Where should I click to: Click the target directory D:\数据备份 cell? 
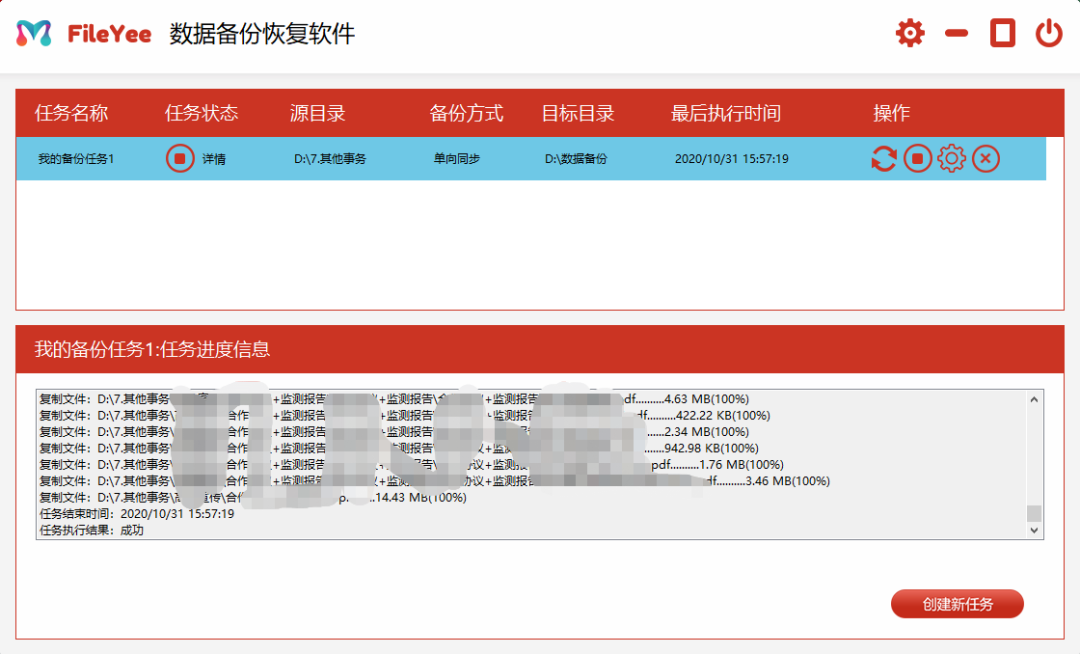(x=576, y=159)
